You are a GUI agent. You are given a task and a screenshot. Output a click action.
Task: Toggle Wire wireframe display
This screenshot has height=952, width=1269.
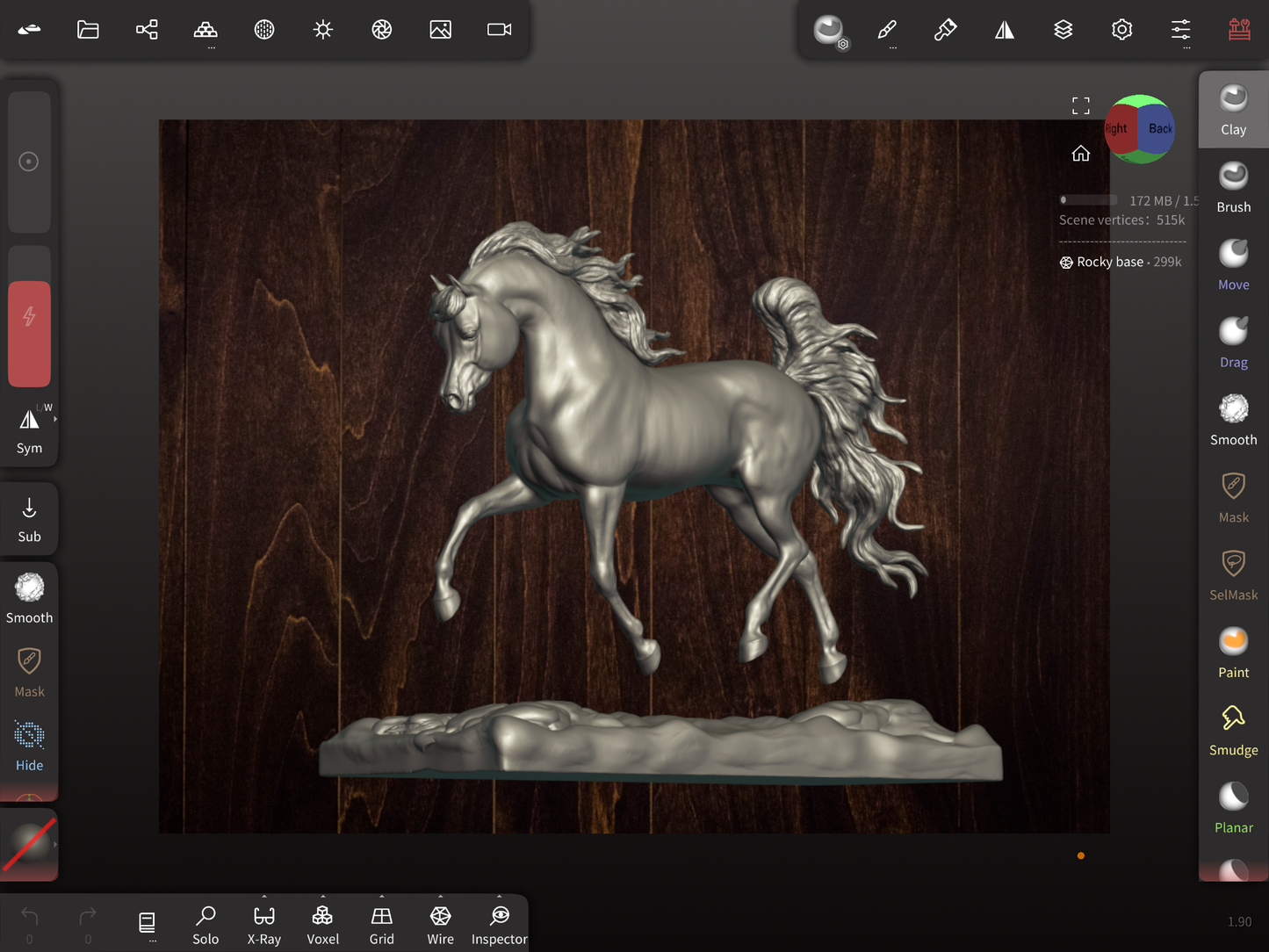(x=440, y=925)
